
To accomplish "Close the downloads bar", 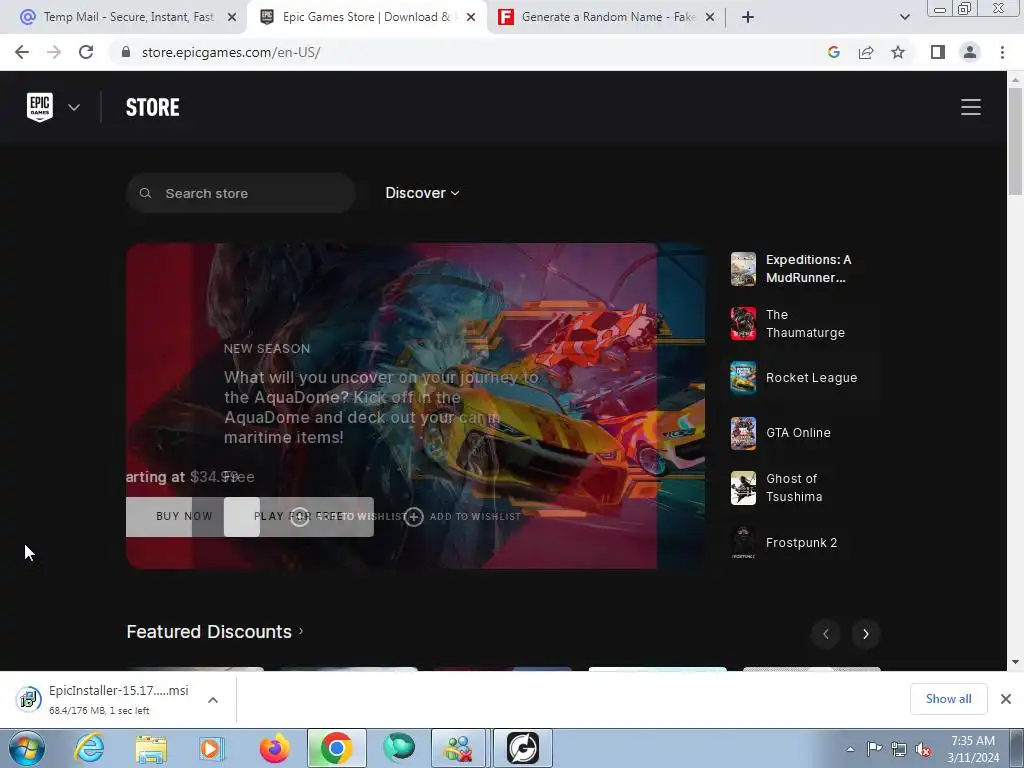I will click(1006, 699).
